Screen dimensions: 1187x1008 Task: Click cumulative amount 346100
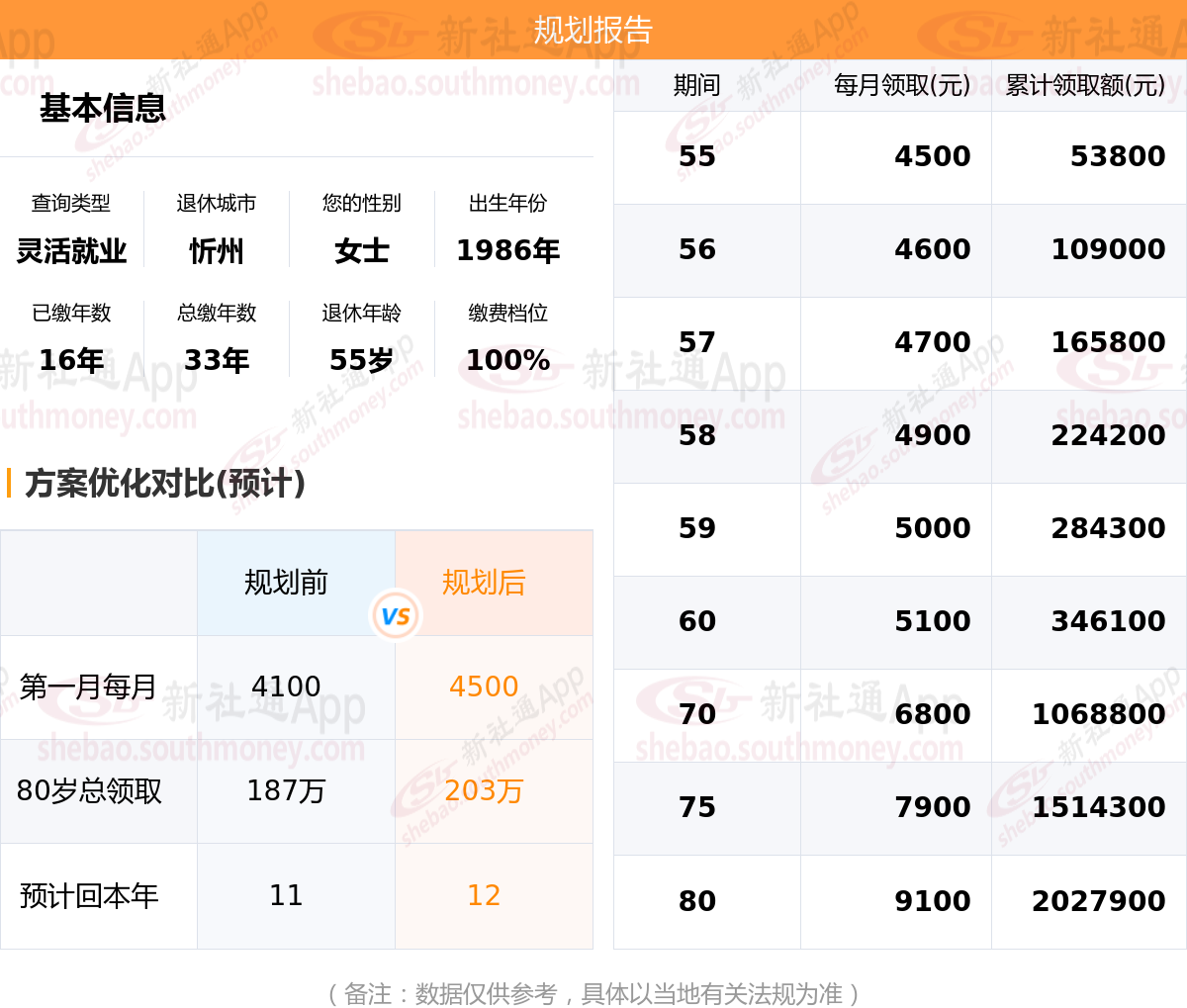coord(1108,621)
